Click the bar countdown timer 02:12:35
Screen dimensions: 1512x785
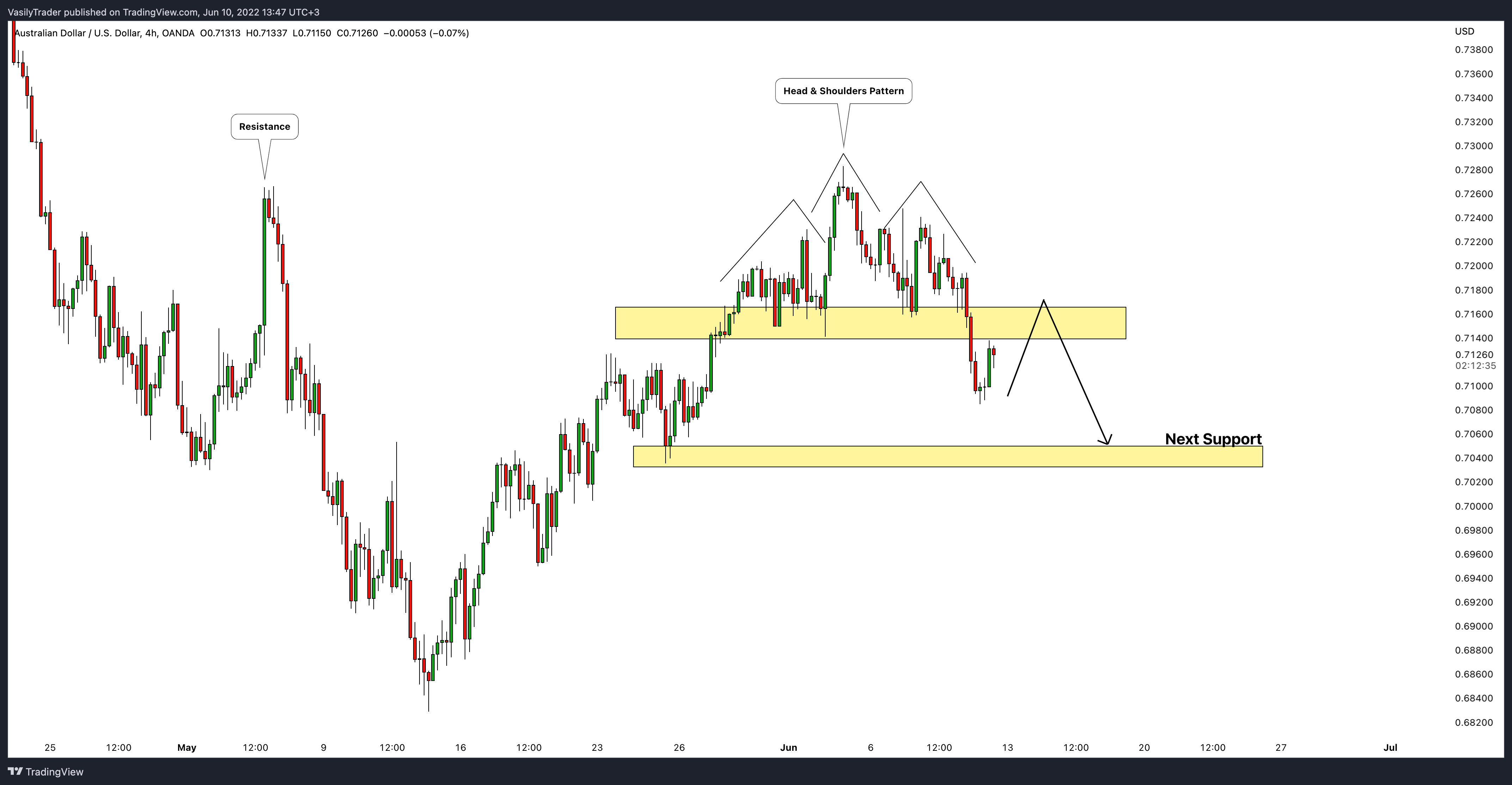coord(1476,366)
